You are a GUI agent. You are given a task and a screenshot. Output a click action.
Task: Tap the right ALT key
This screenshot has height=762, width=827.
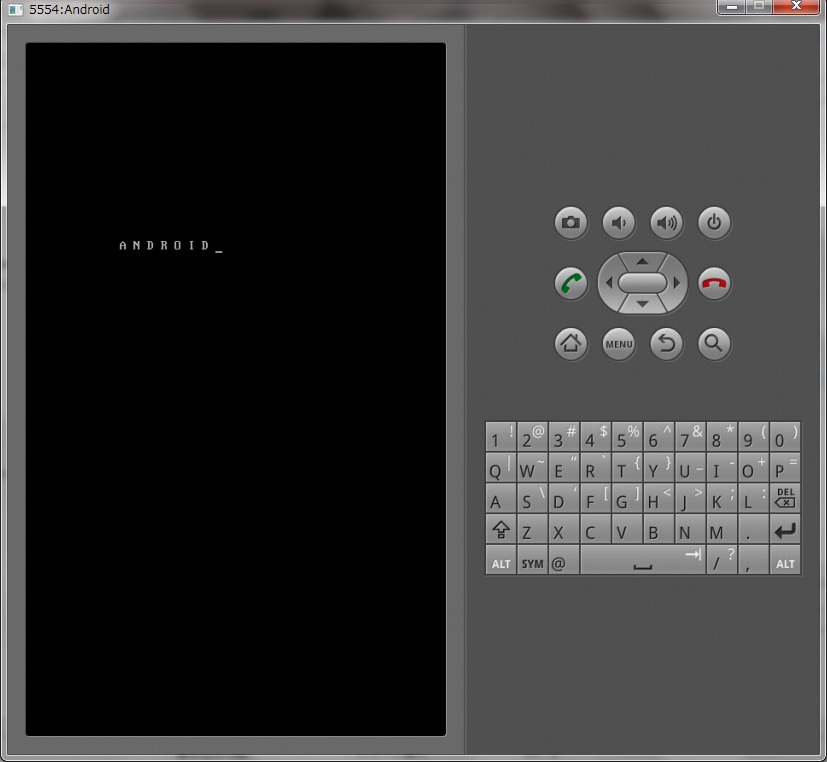(785, 560)
